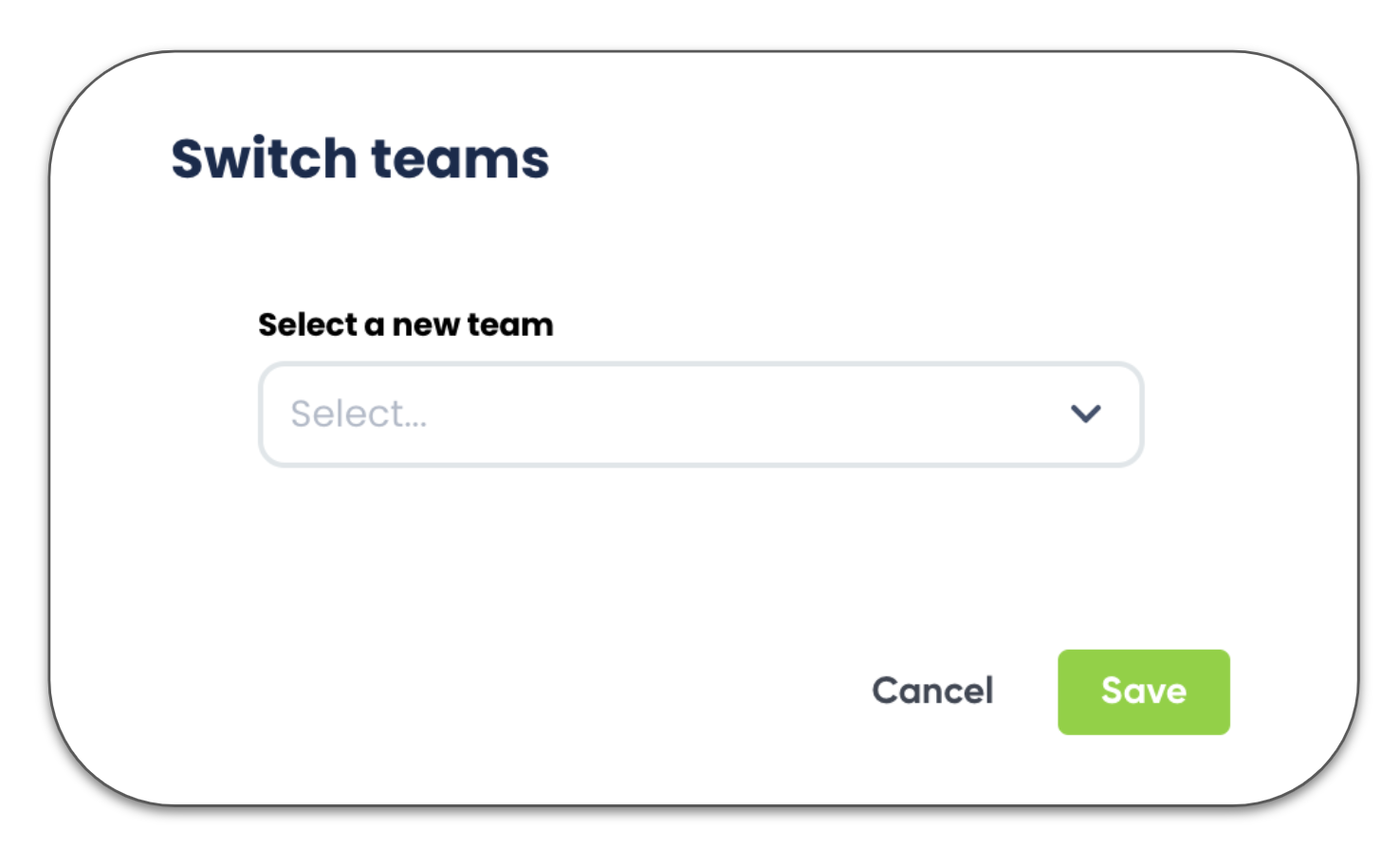Click the "Switch teams" dialog title
1400x848 pixels.
(359, 158)
